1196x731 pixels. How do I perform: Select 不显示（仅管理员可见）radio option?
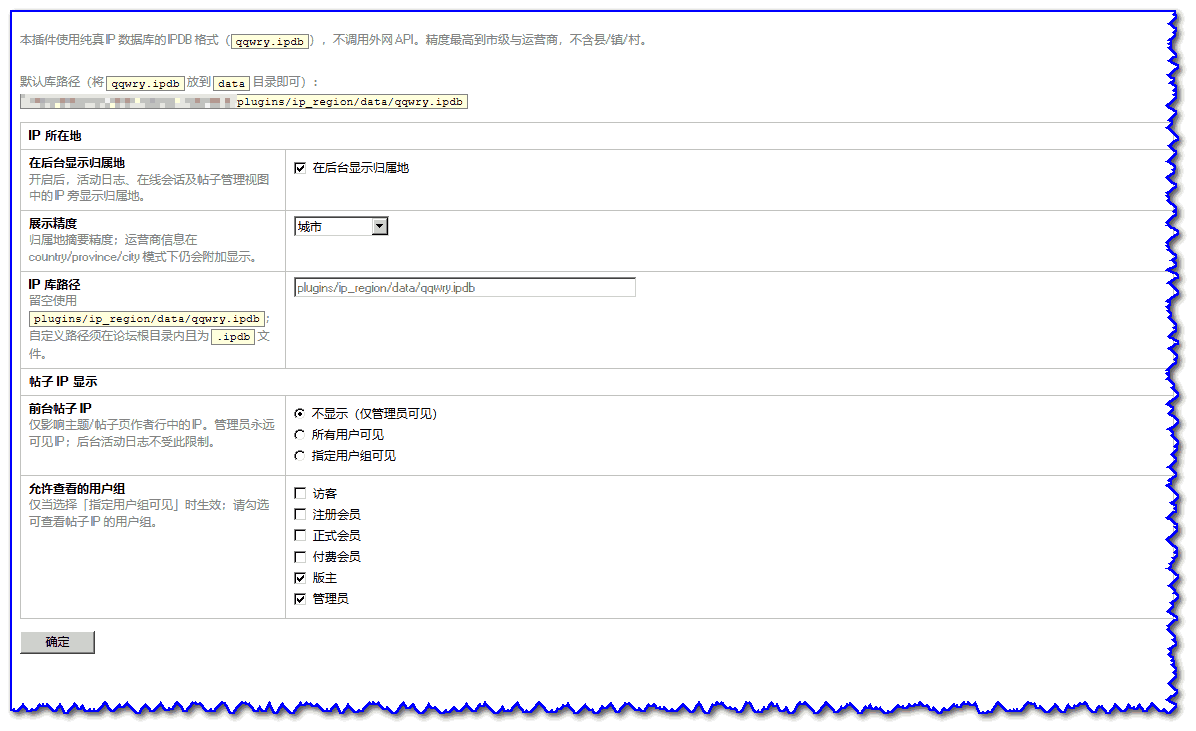coord(300,414)
